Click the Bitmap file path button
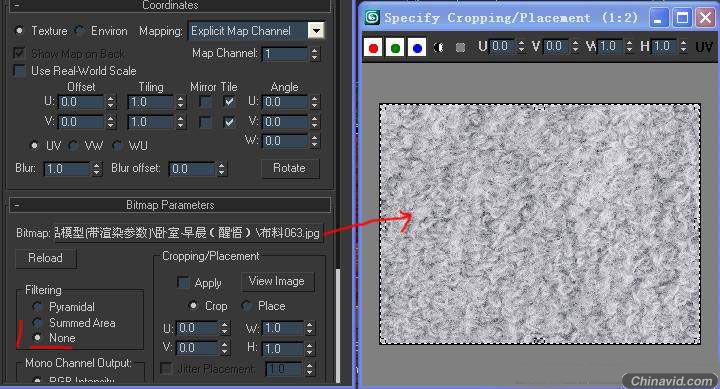 point(188,233)
